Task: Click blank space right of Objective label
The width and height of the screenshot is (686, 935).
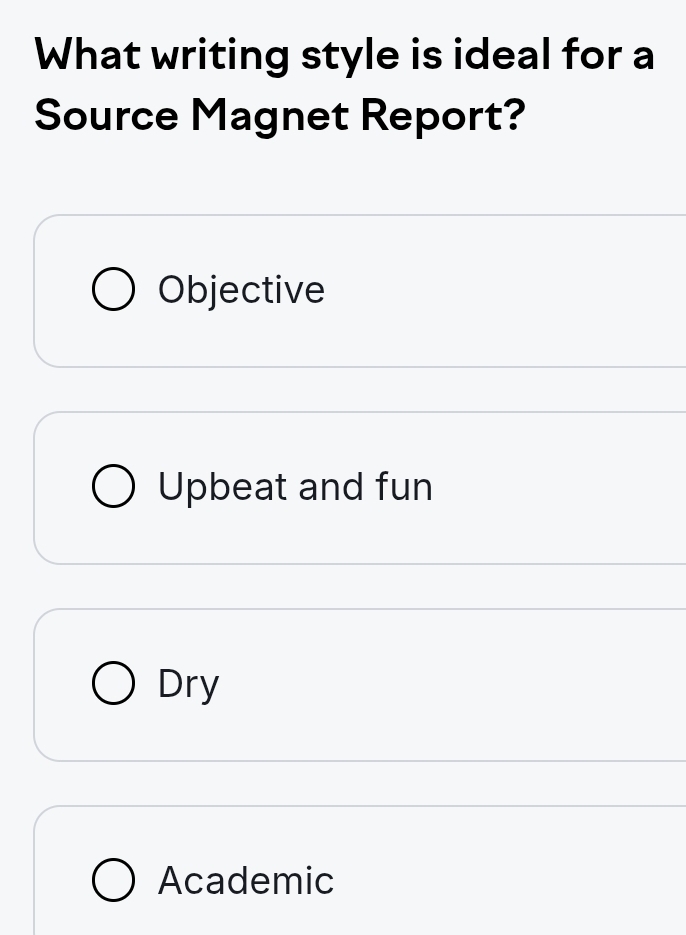Action: (x=500, y=291)
